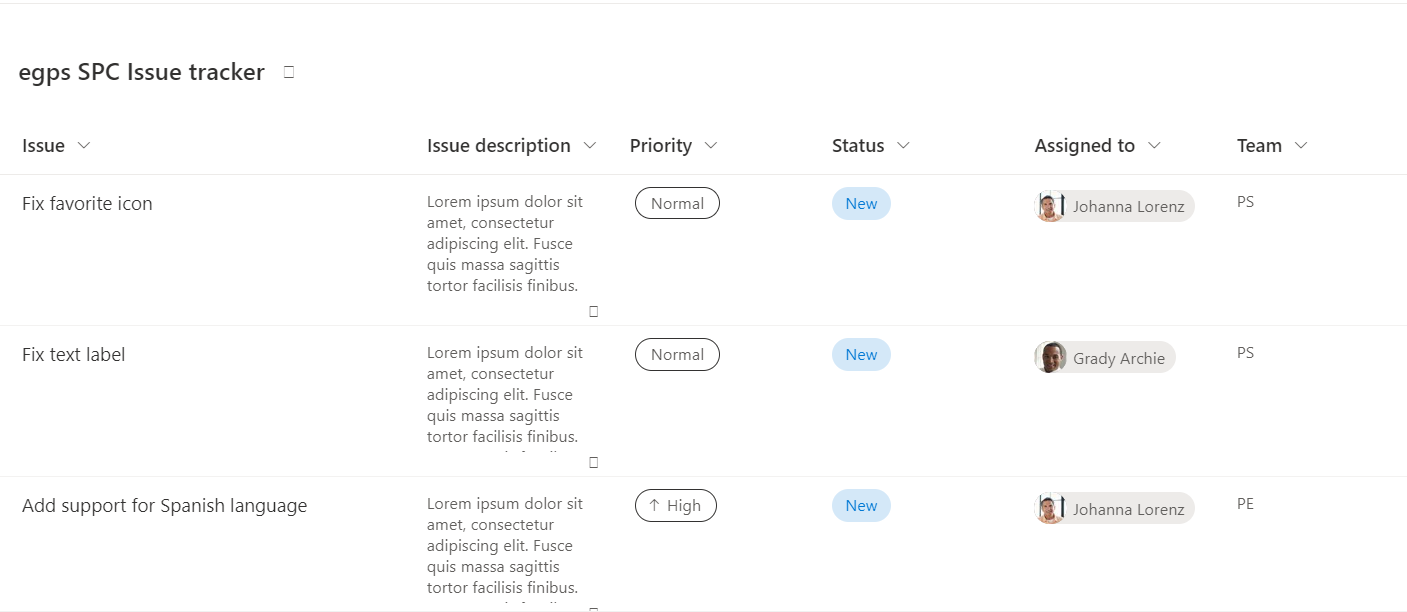
Task: Expand the Issue description column menu
Action: pyautogui.click(x=590, y=146)
